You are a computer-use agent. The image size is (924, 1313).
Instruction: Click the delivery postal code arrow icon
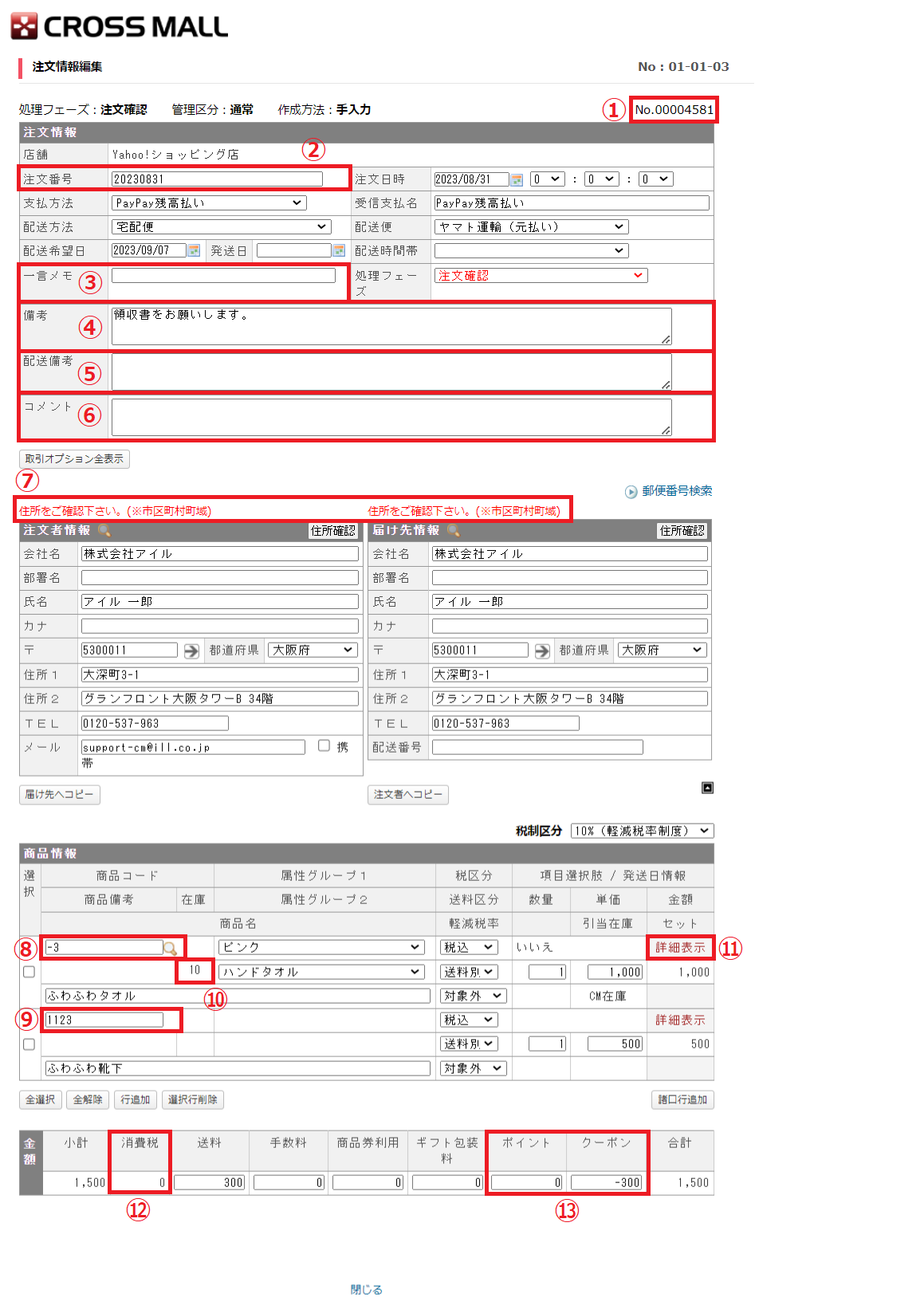click(x=542, y=651)
